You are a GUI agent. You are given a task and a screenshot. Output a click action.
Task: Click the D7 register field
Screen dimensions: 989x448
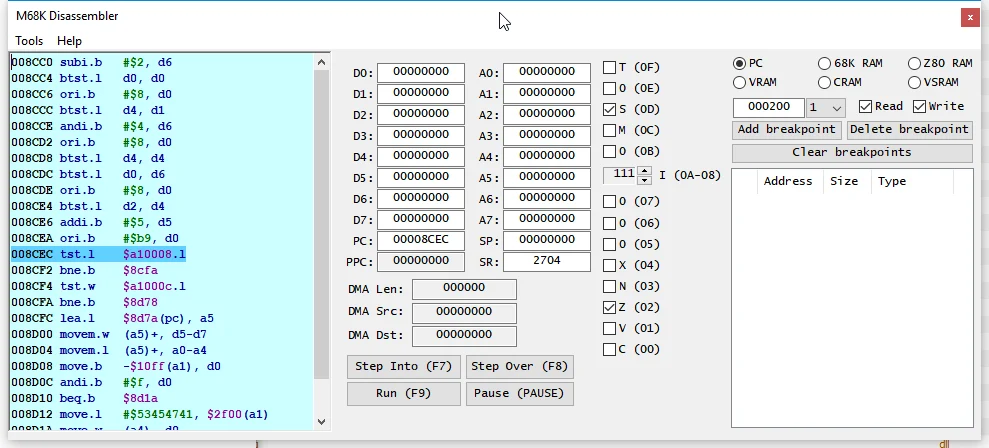[x=421, y=220]
